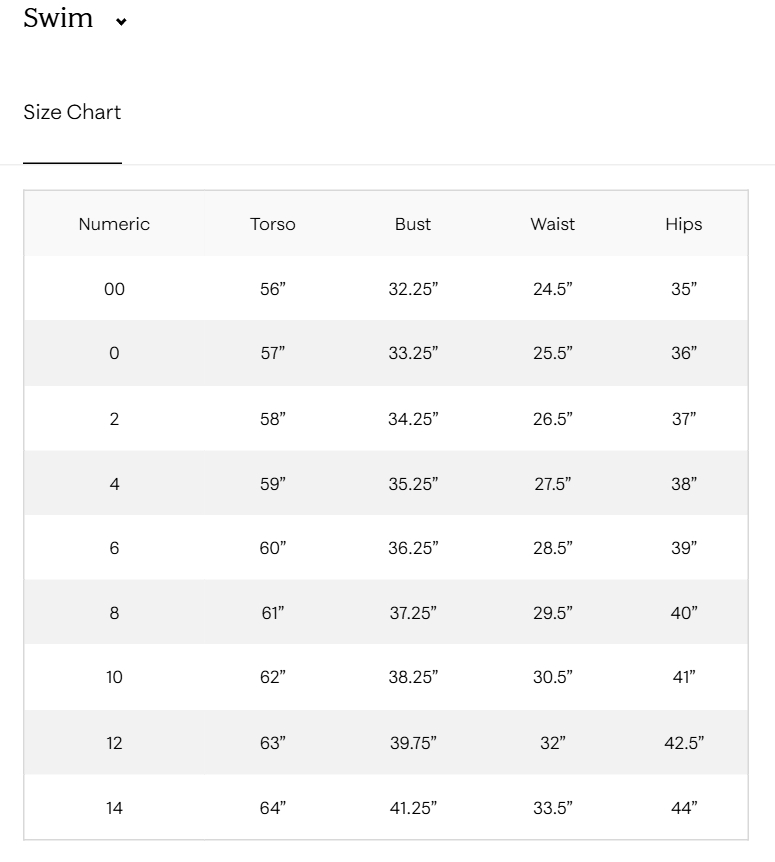This screenshot has width=775, height=862.
Task: Click the 64" torso value
Action: click(273, 808)
